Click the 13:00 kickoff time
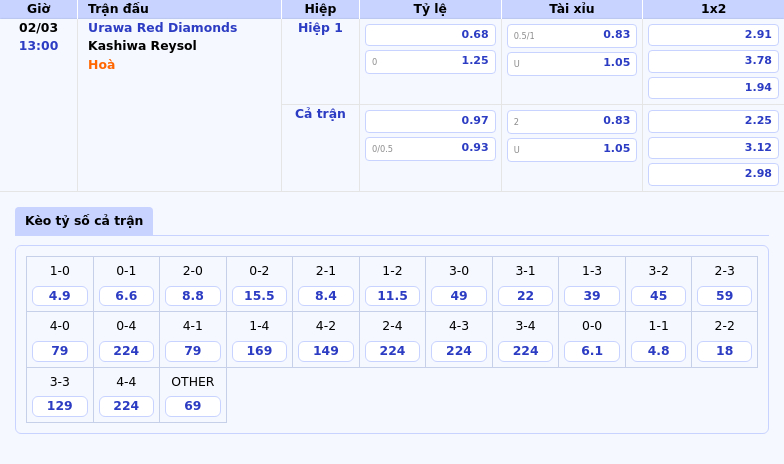Image resolution: width=784 pixels, height=464 pixels. pyautogui.click(x=38, y=46)
